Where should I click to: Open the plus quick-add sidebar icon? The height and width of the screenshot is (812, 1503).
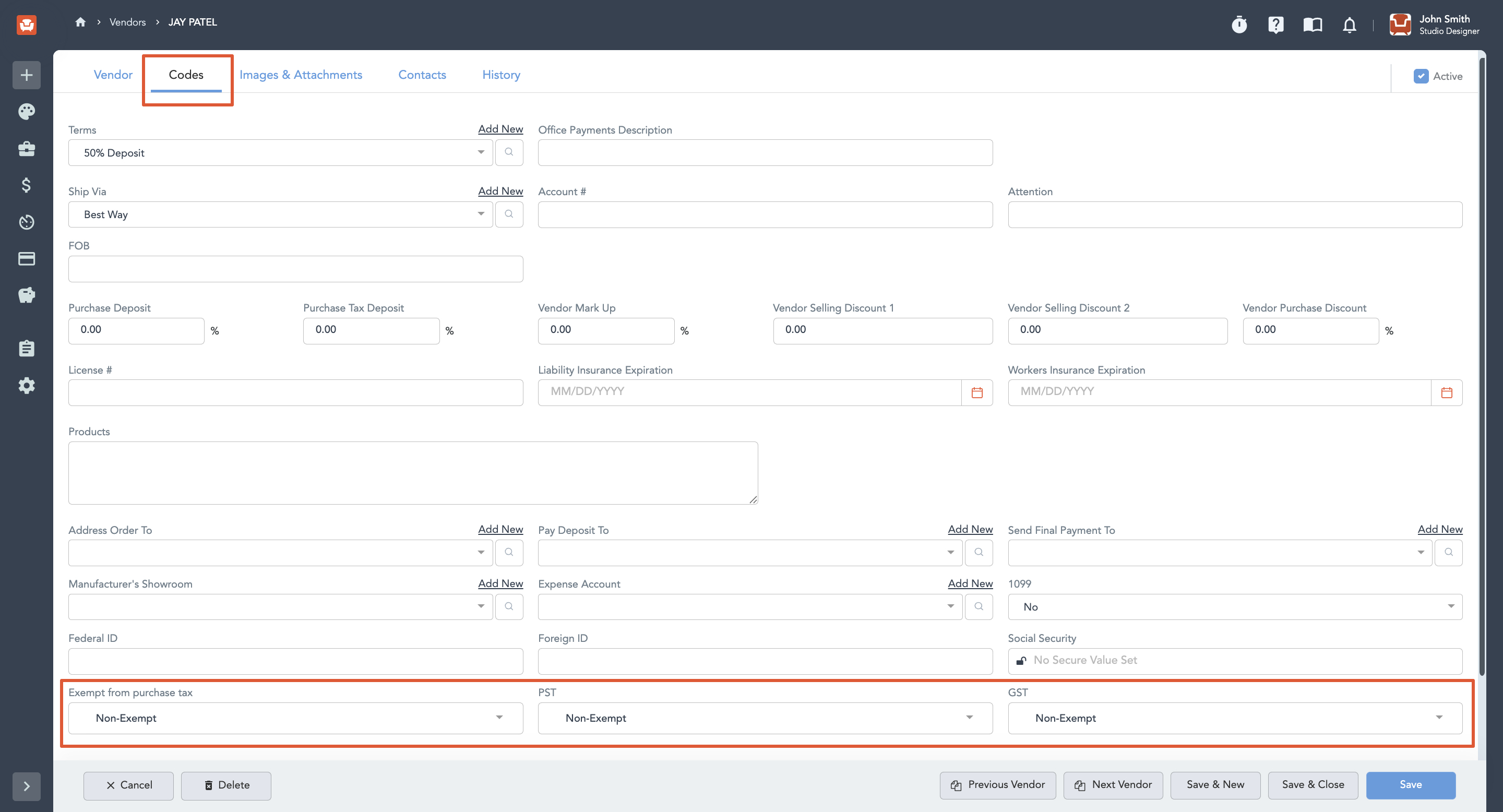click(26, 75)
